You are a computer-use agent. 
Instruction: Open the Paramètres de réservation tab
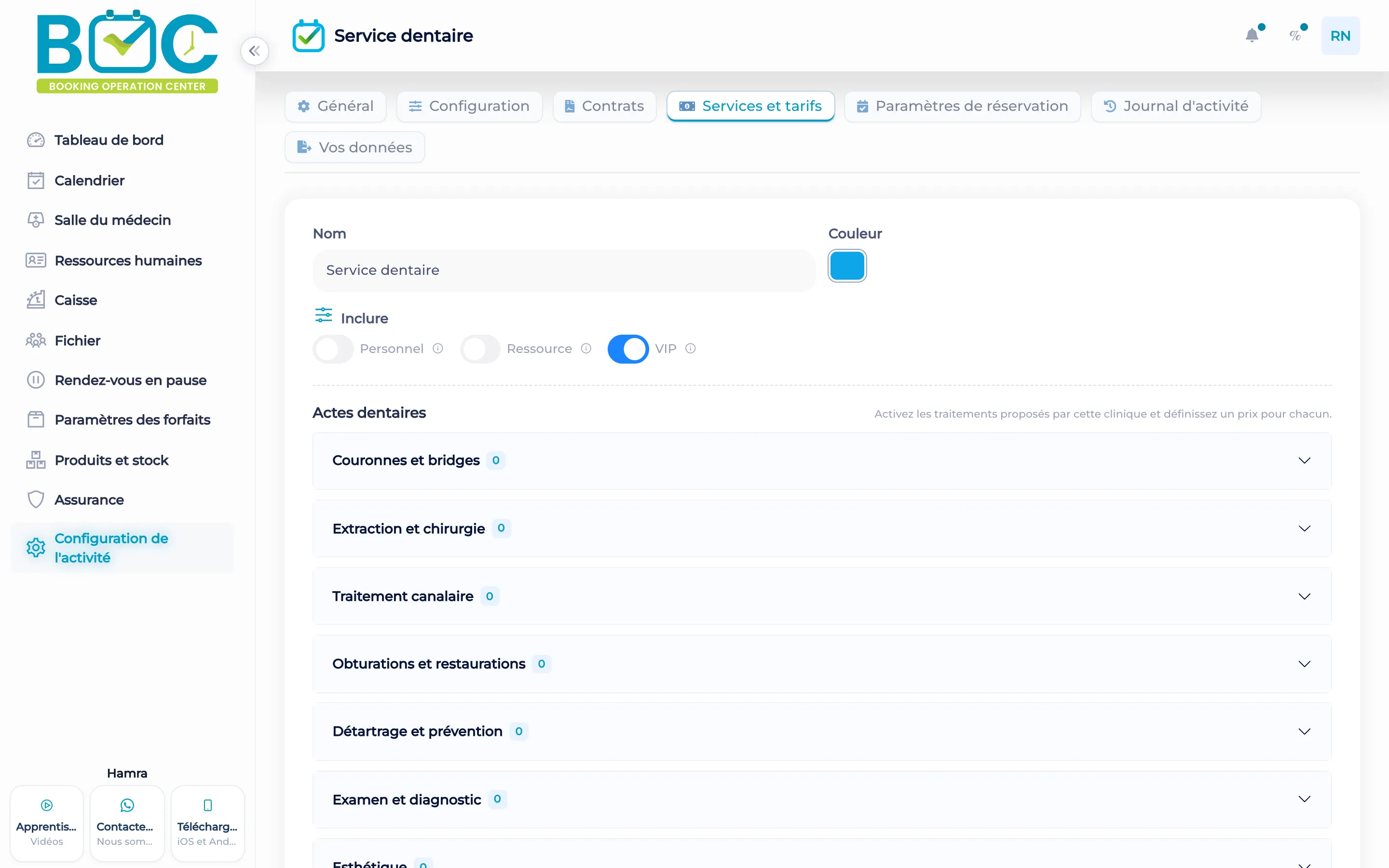[x=962, y=106]
